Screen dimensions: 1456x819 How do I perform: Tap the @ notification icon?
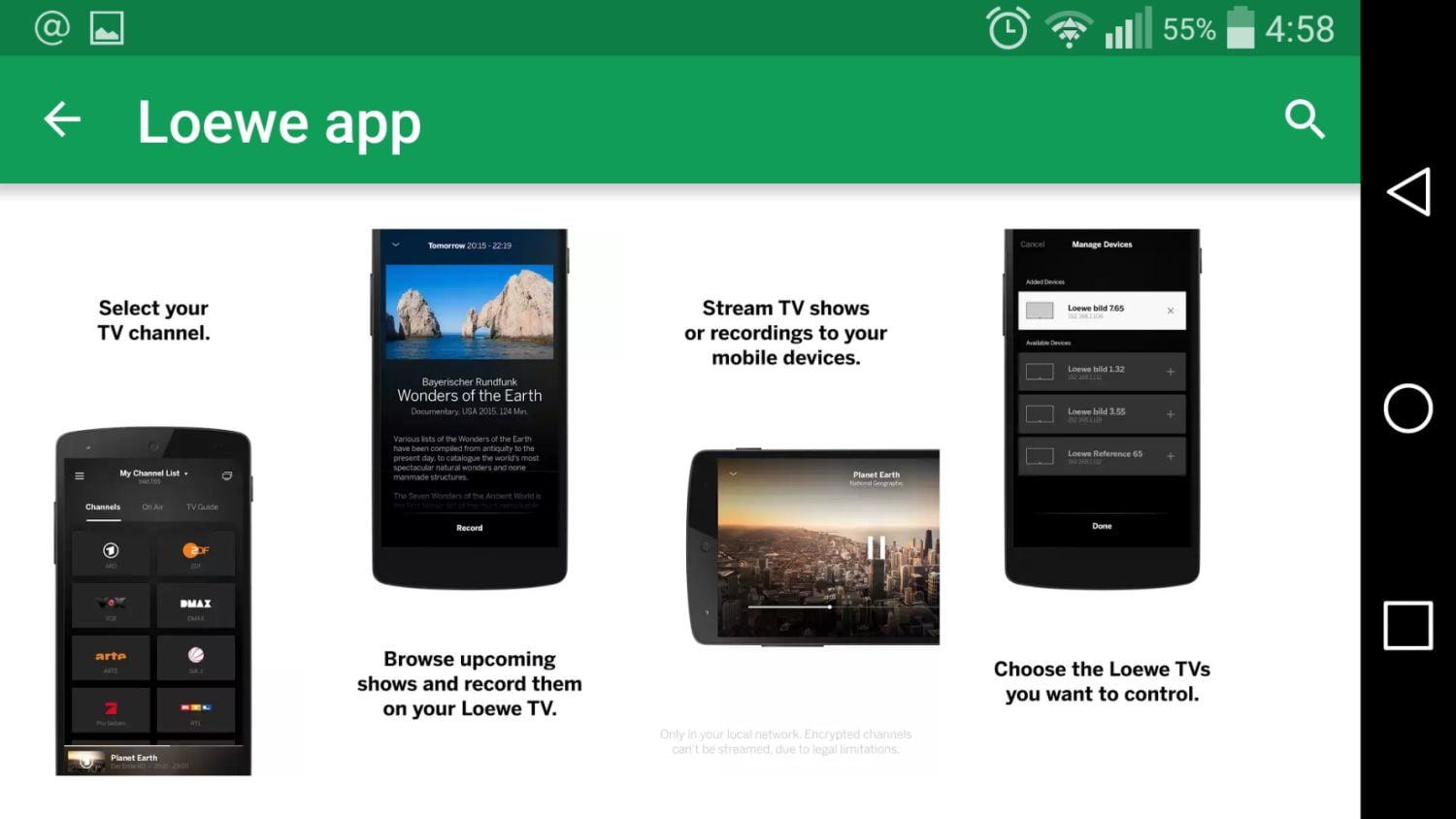[51, 28]
